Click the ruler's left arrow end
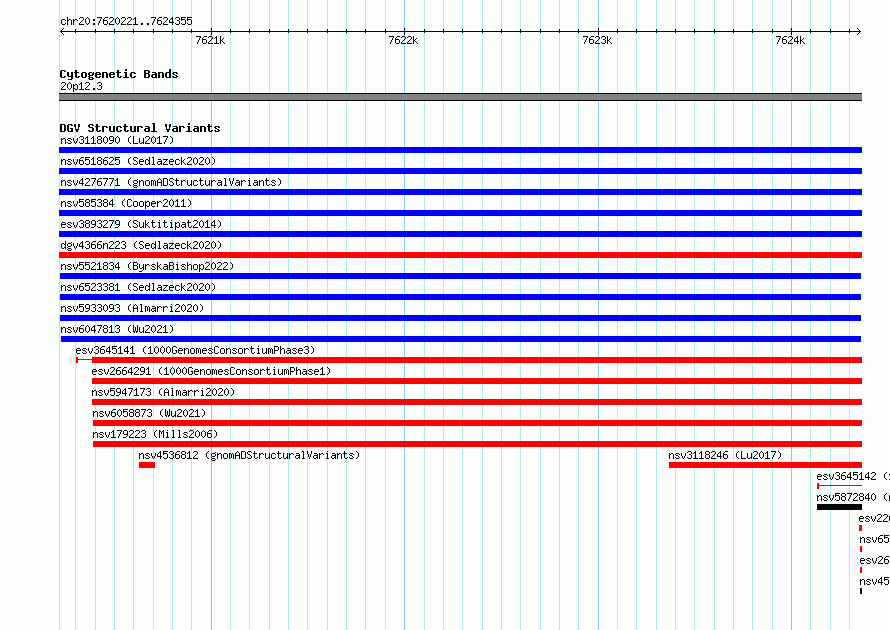890x630 pixels. pos(62,31)
